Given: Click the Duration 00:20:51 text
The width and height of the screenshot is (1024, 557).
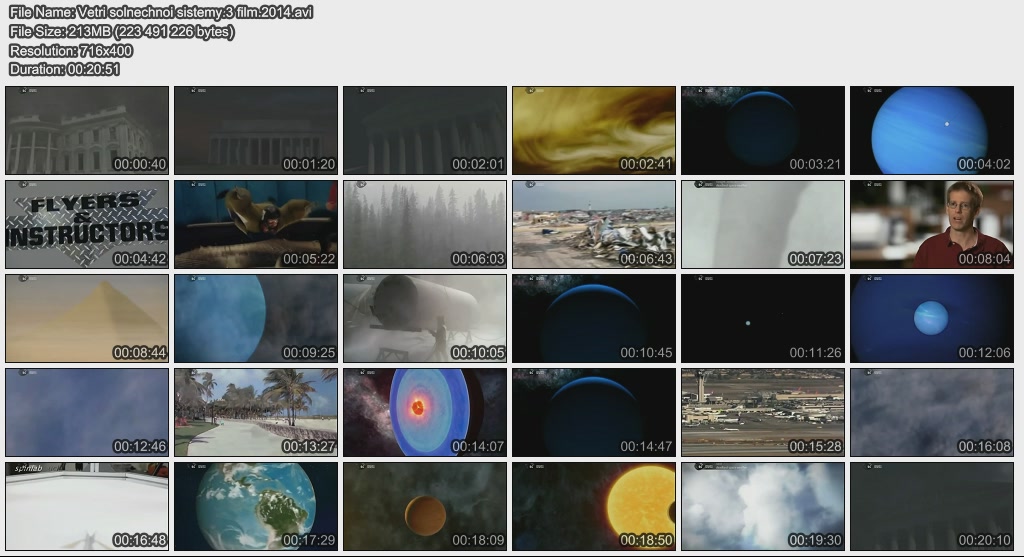Looking at the screenshot, I should point(65,69).
